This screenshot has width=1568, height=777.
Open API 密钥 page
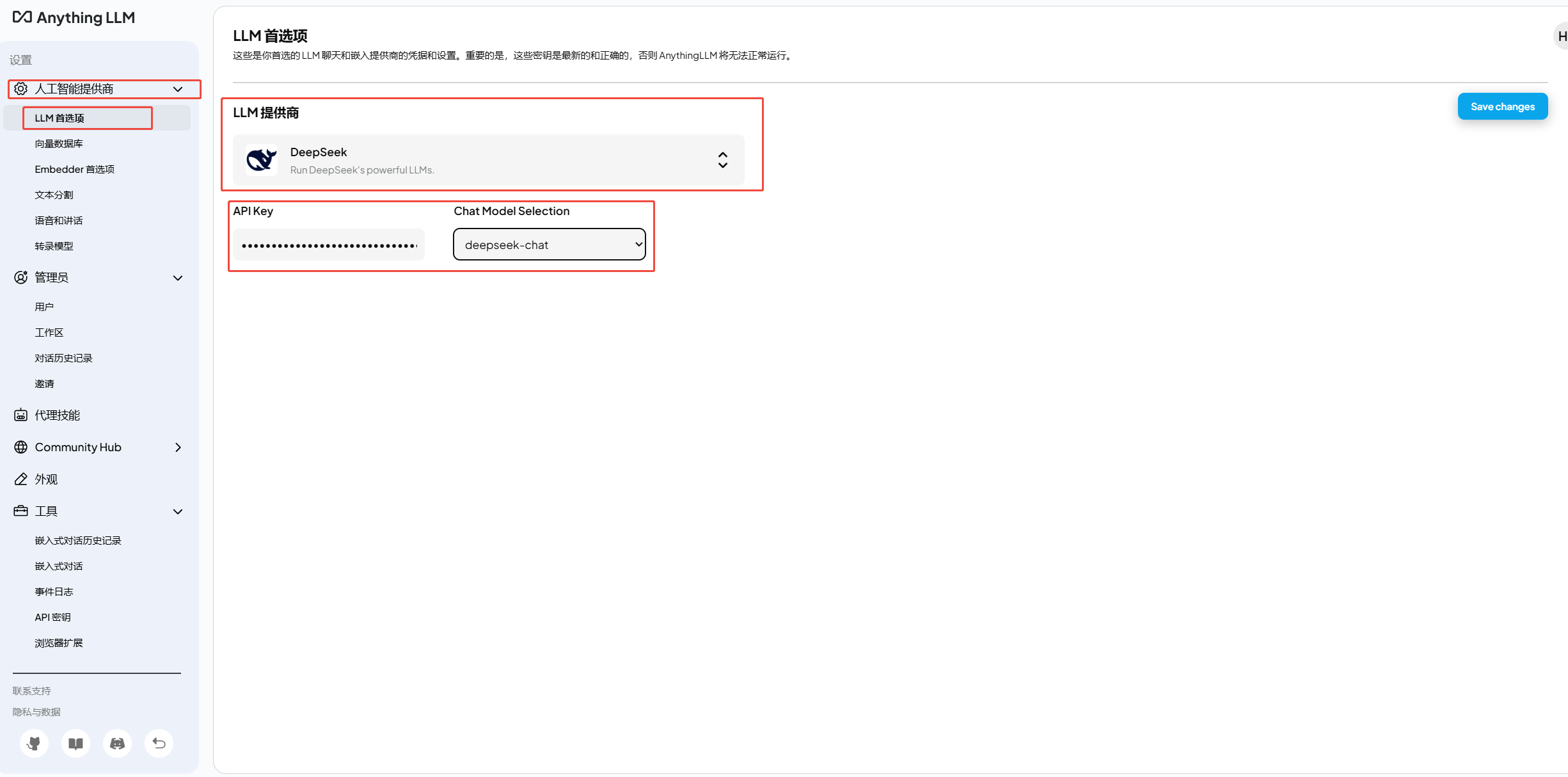tap(53, 617)
